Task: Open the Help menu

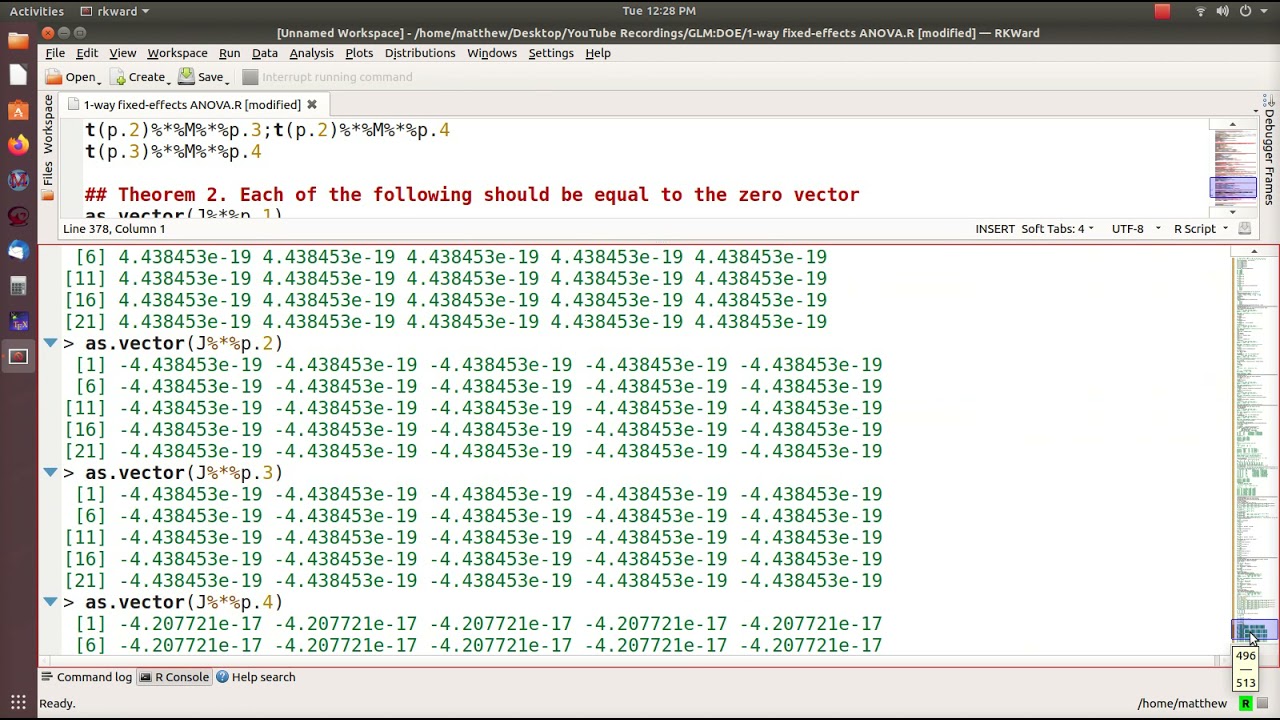Action: (x=598, y=53)
